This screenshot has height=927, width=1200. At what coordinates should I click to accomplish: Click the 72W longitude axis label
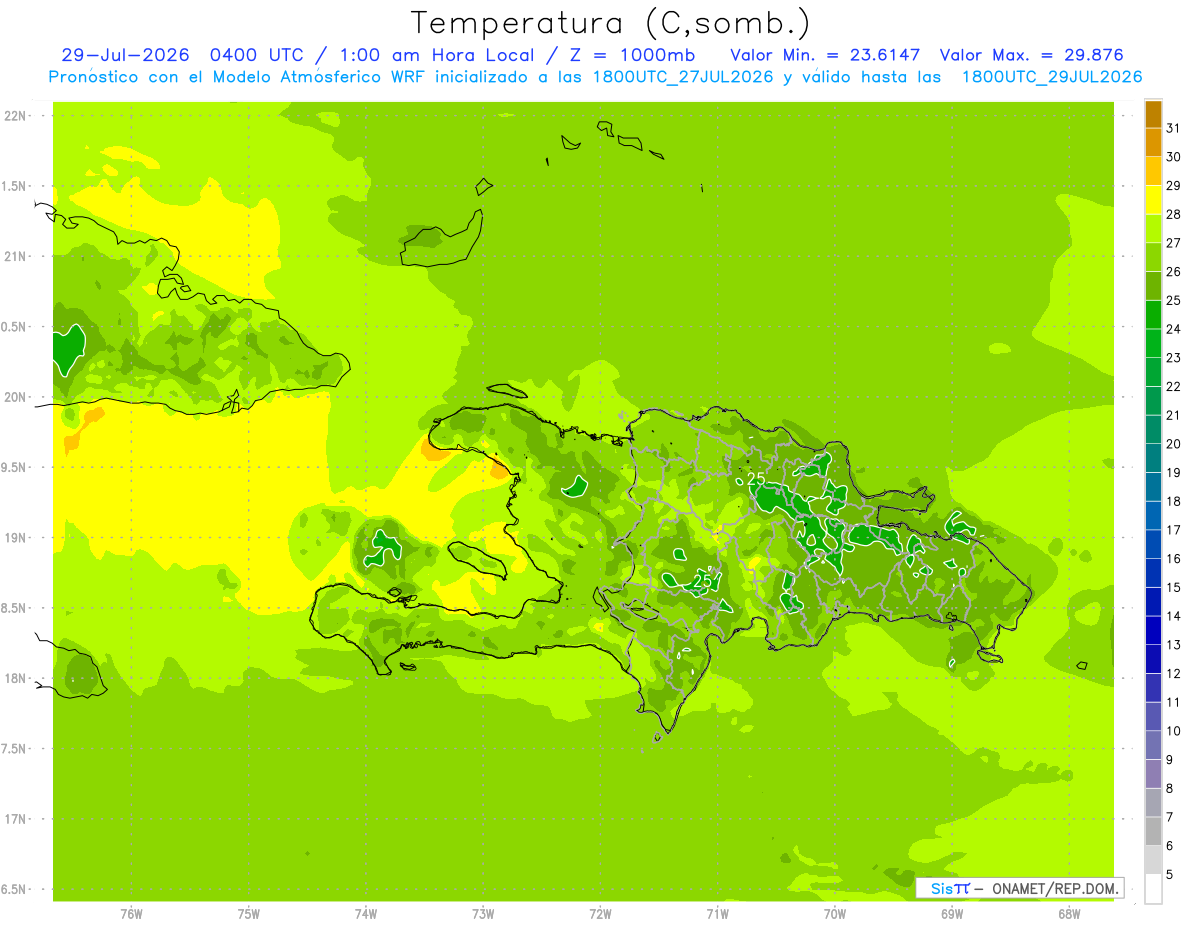coord(600,913)
